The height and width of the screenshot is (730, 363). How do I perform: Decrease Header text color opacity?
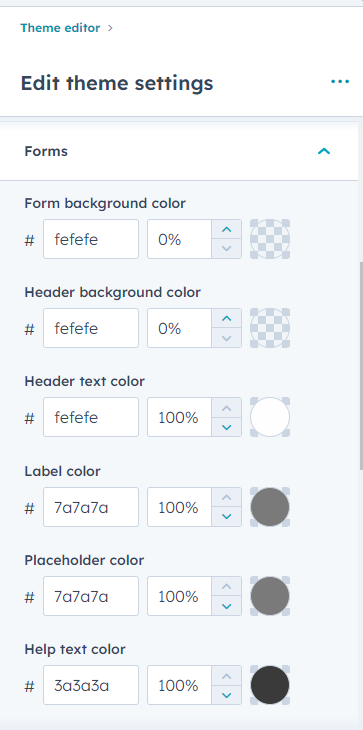pos(227,427)
